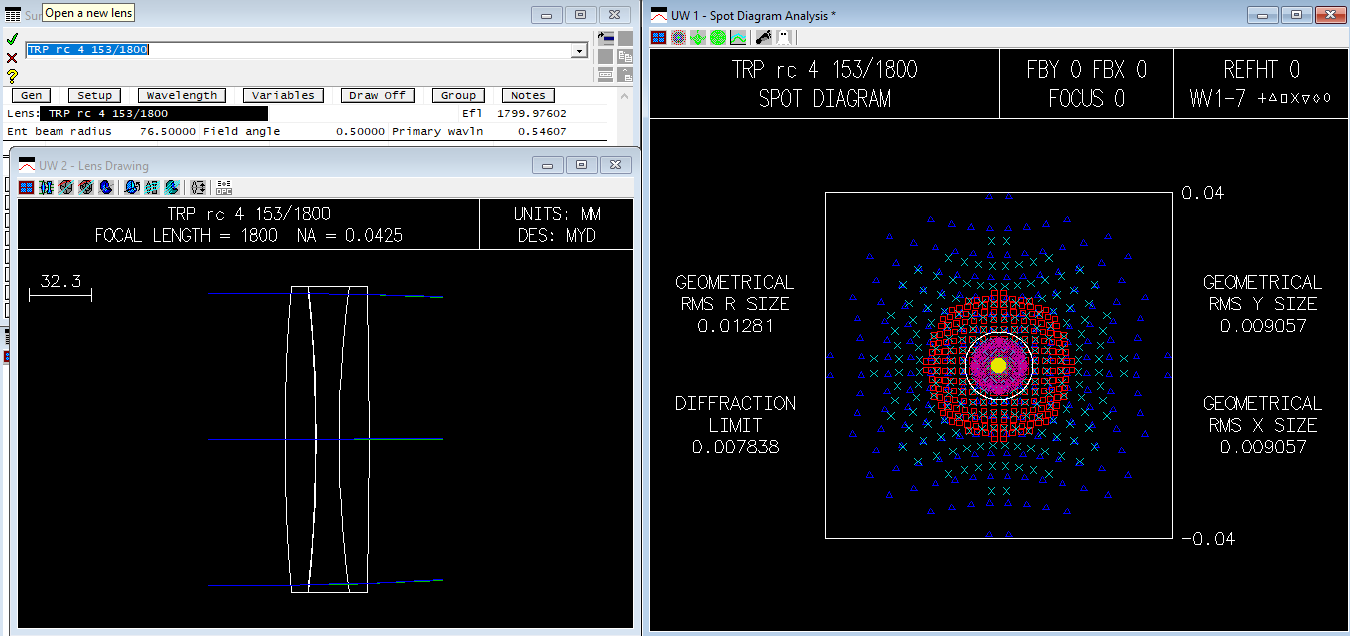Click the green circular spot diagram icon
This screenshot has height=636, width=1350.
[x=718, y=37]
